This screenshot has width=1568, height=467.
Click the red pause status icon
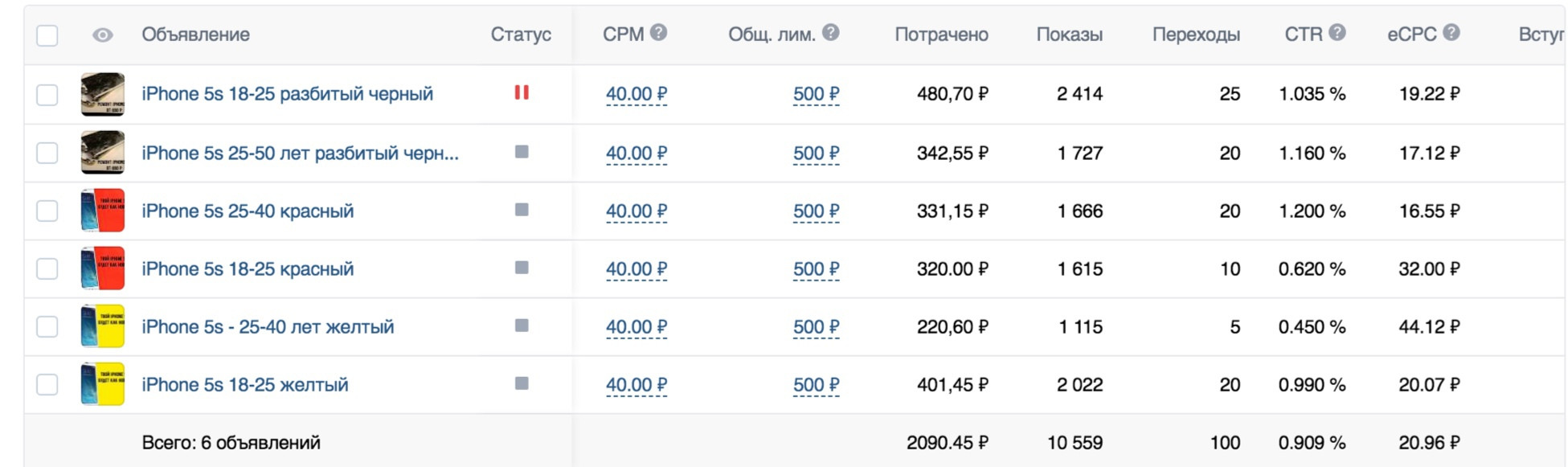point(522,93)
